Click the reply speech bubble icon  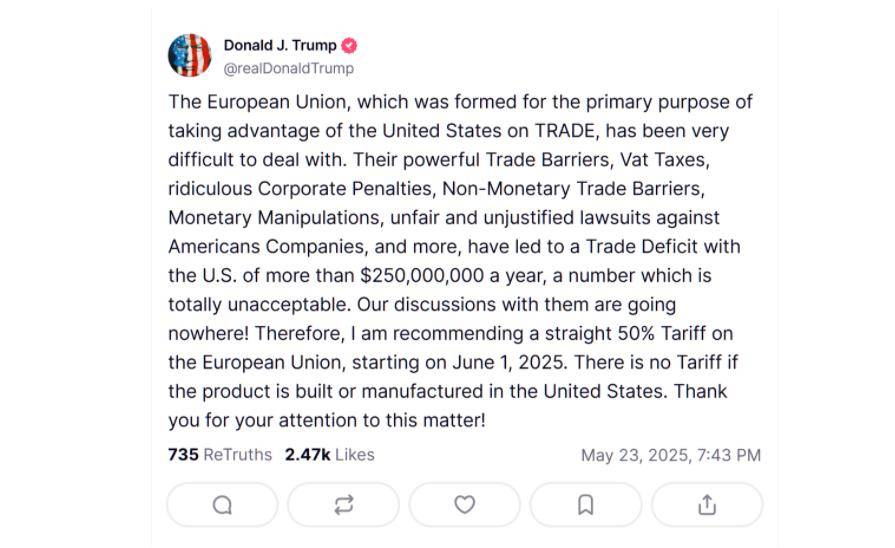point(222,505)
